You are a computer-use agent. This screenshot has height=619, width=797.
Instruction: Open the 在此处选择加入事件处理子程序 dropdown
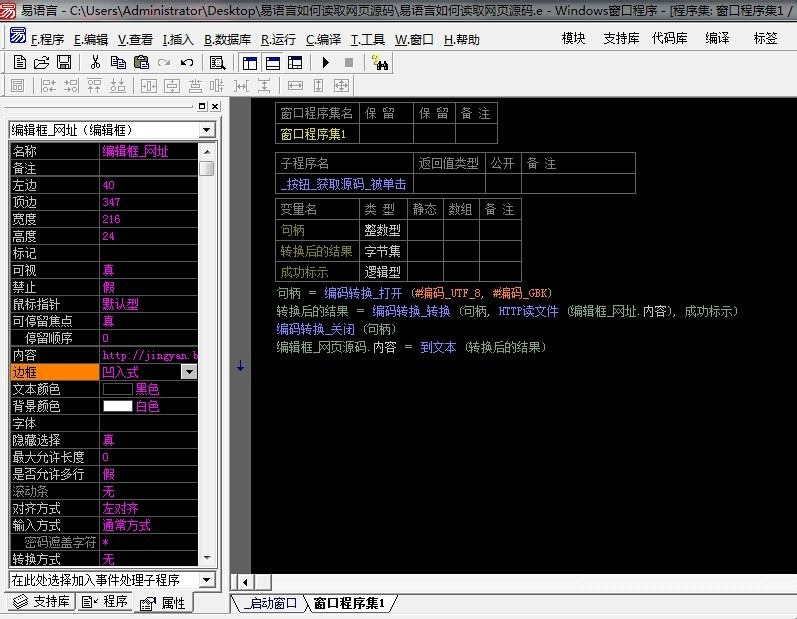coord(207,580)
